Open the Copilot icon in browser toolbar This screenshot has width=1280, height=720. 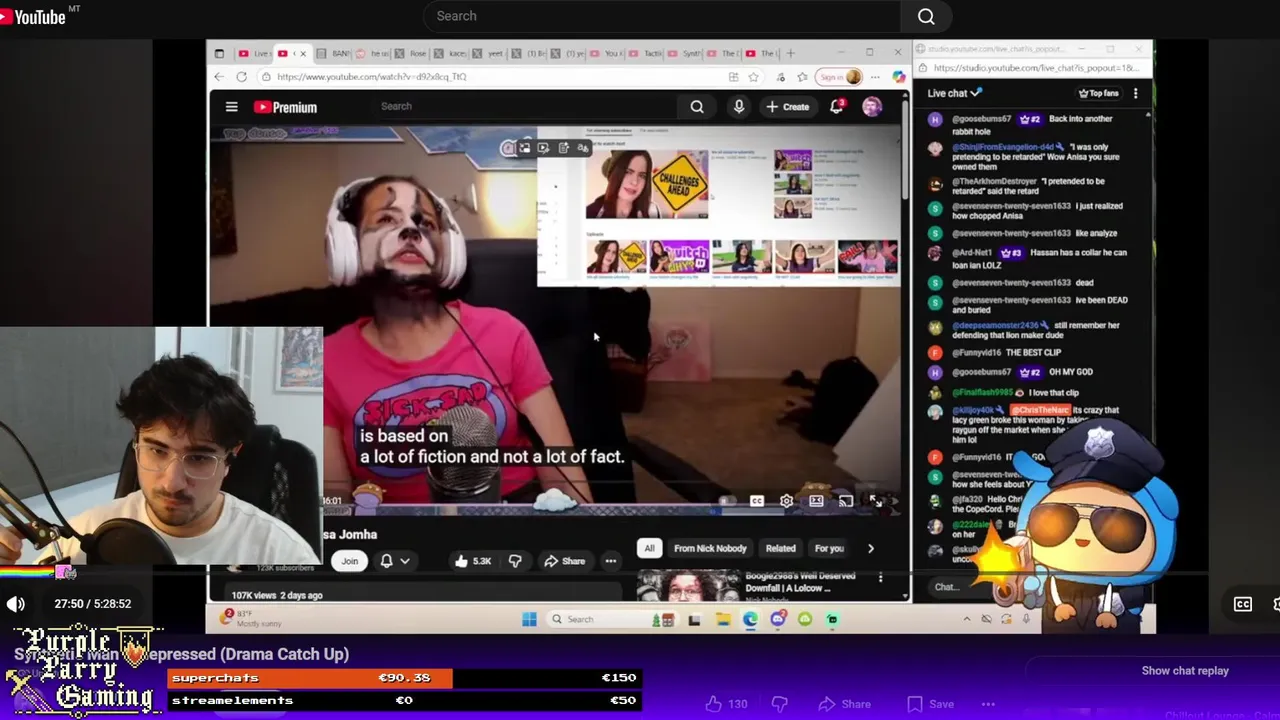click(x=898, y=77)
